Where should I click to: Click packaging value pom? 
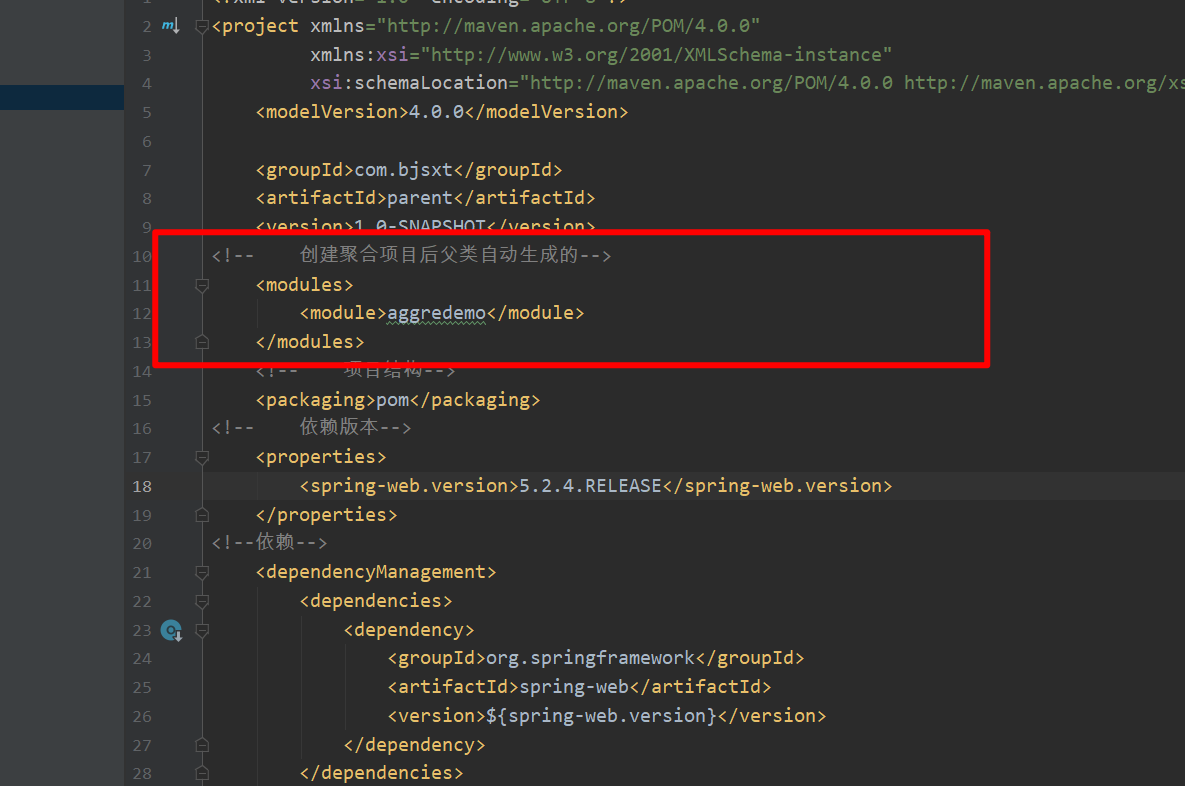392,400
